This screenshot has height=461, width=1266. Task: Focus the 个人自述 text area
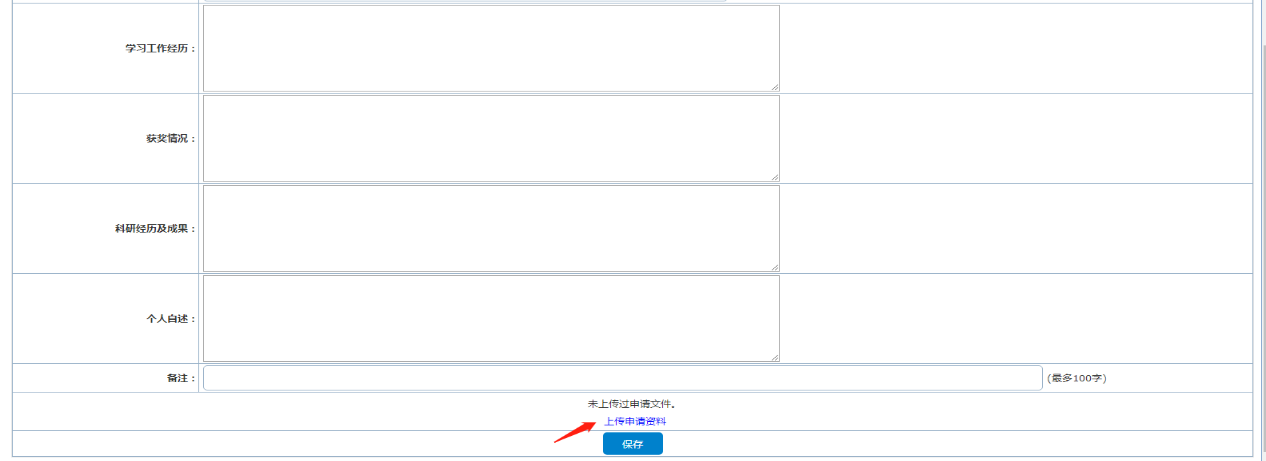(491, 318)
